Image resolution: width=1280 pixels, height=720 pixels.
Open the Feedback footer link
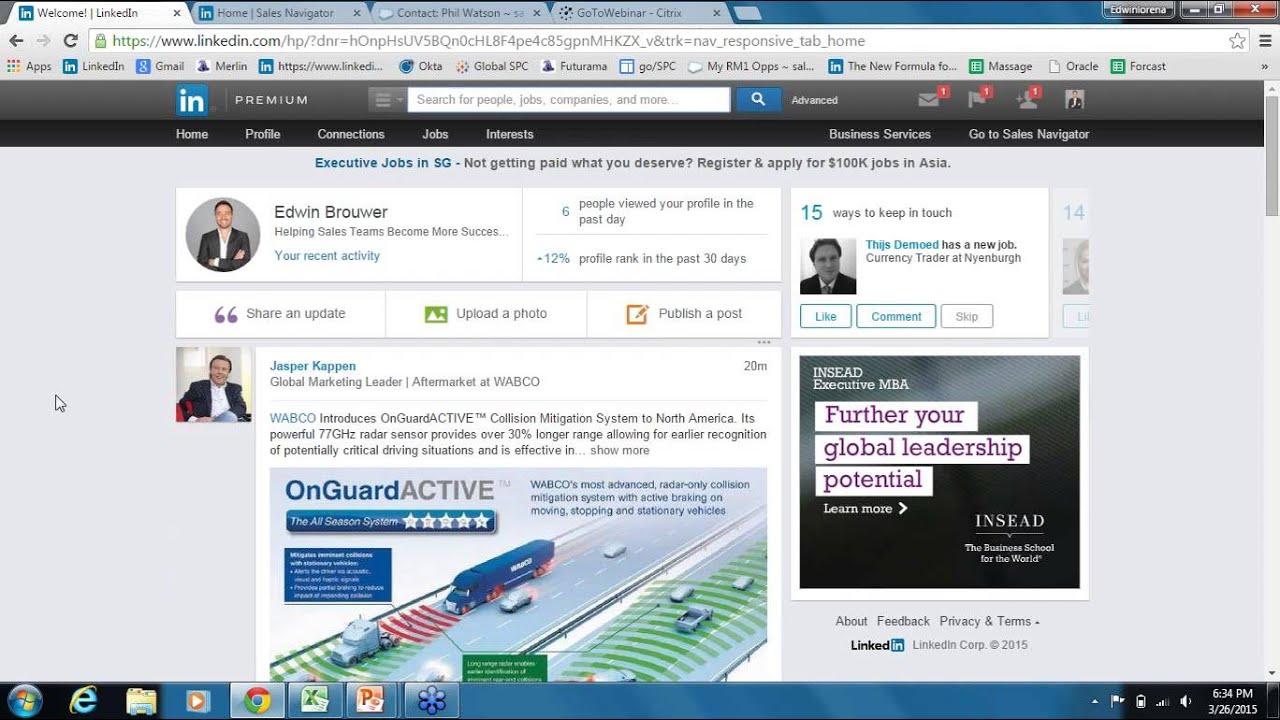tap(903, 621)
